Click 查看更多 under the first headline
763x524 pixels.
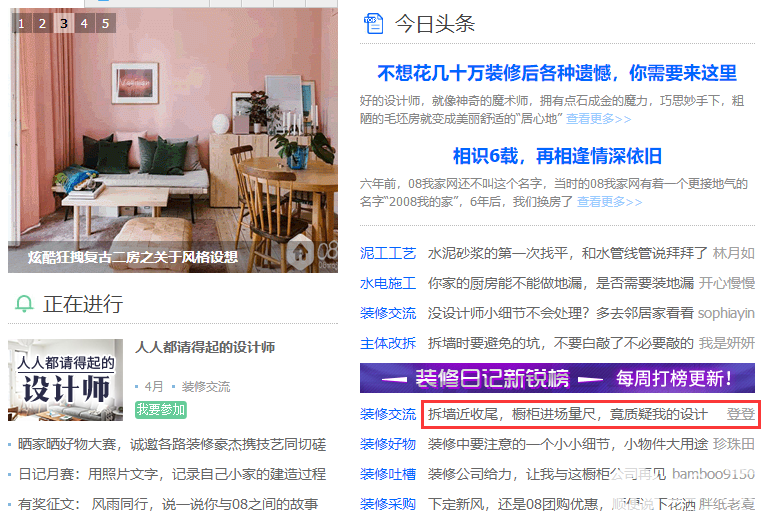[x=599, y=119]
